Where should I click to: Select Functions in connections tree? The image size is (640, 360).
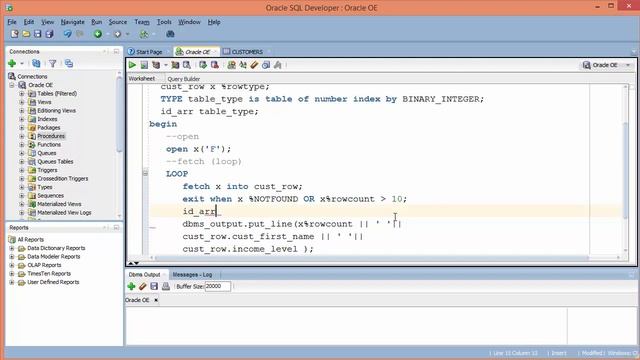(49, 144)
